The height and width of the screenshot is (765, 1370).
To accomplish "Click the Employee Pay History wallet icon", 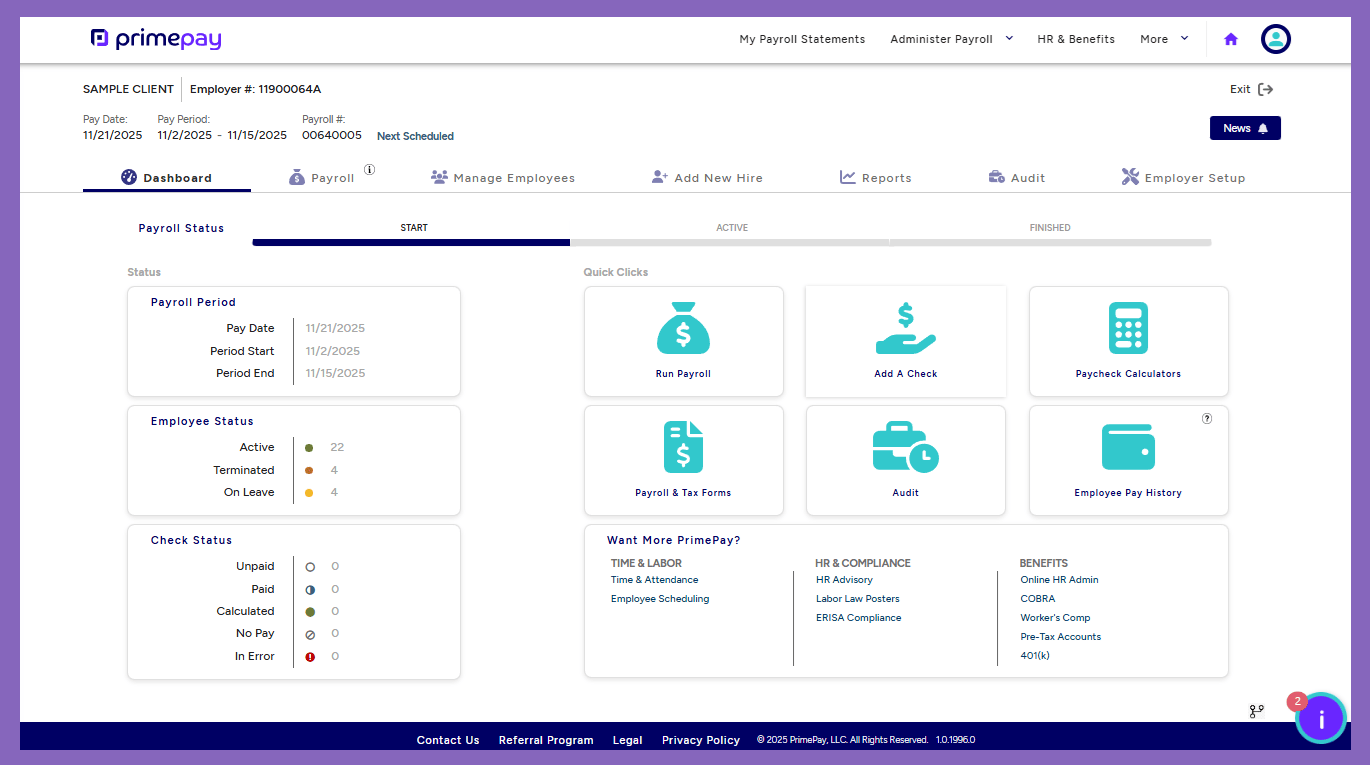I will point(1128,447).
